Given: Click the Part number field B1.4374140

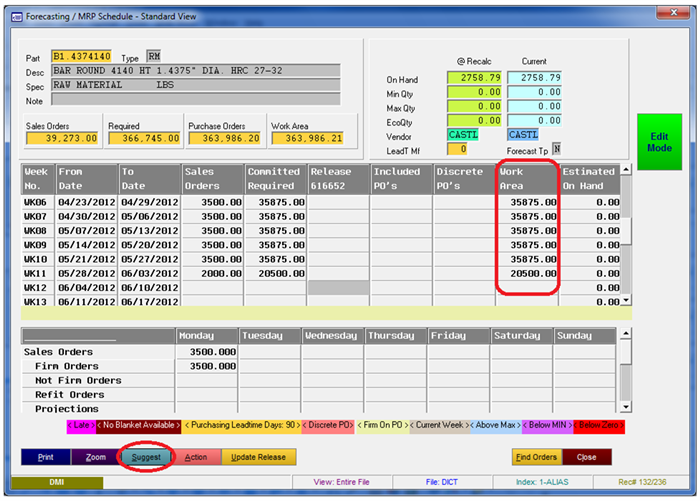Looking at the screenshot, I should pos(81,56).
